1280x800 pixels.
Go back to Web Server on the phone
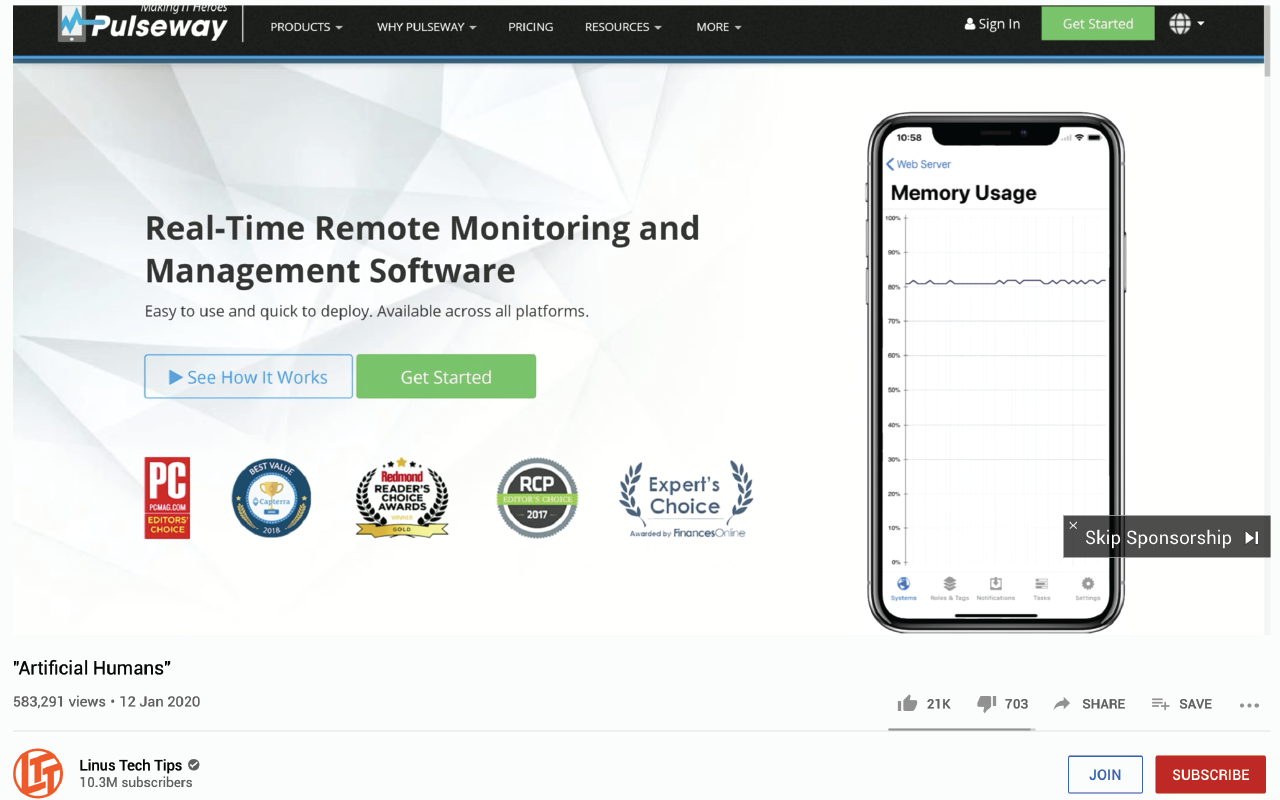coord(918,164)
